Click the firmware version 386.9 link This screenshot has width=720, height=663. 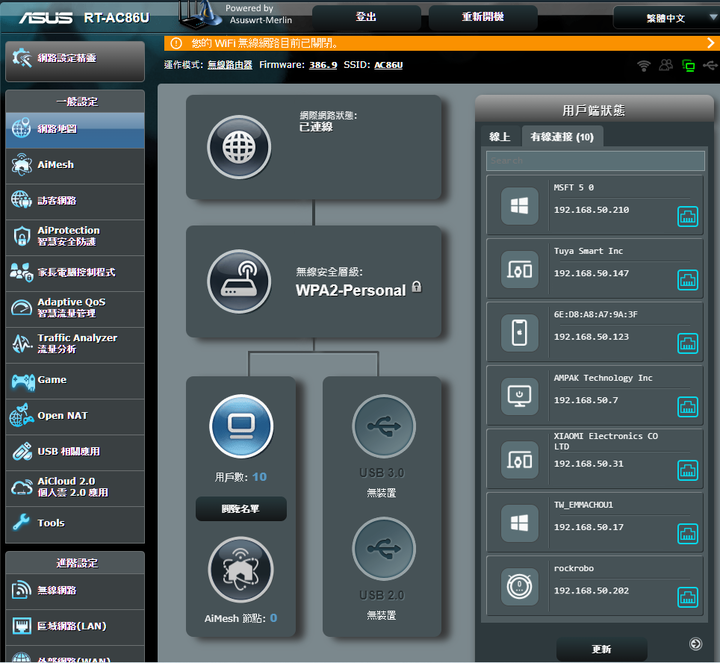323,65
